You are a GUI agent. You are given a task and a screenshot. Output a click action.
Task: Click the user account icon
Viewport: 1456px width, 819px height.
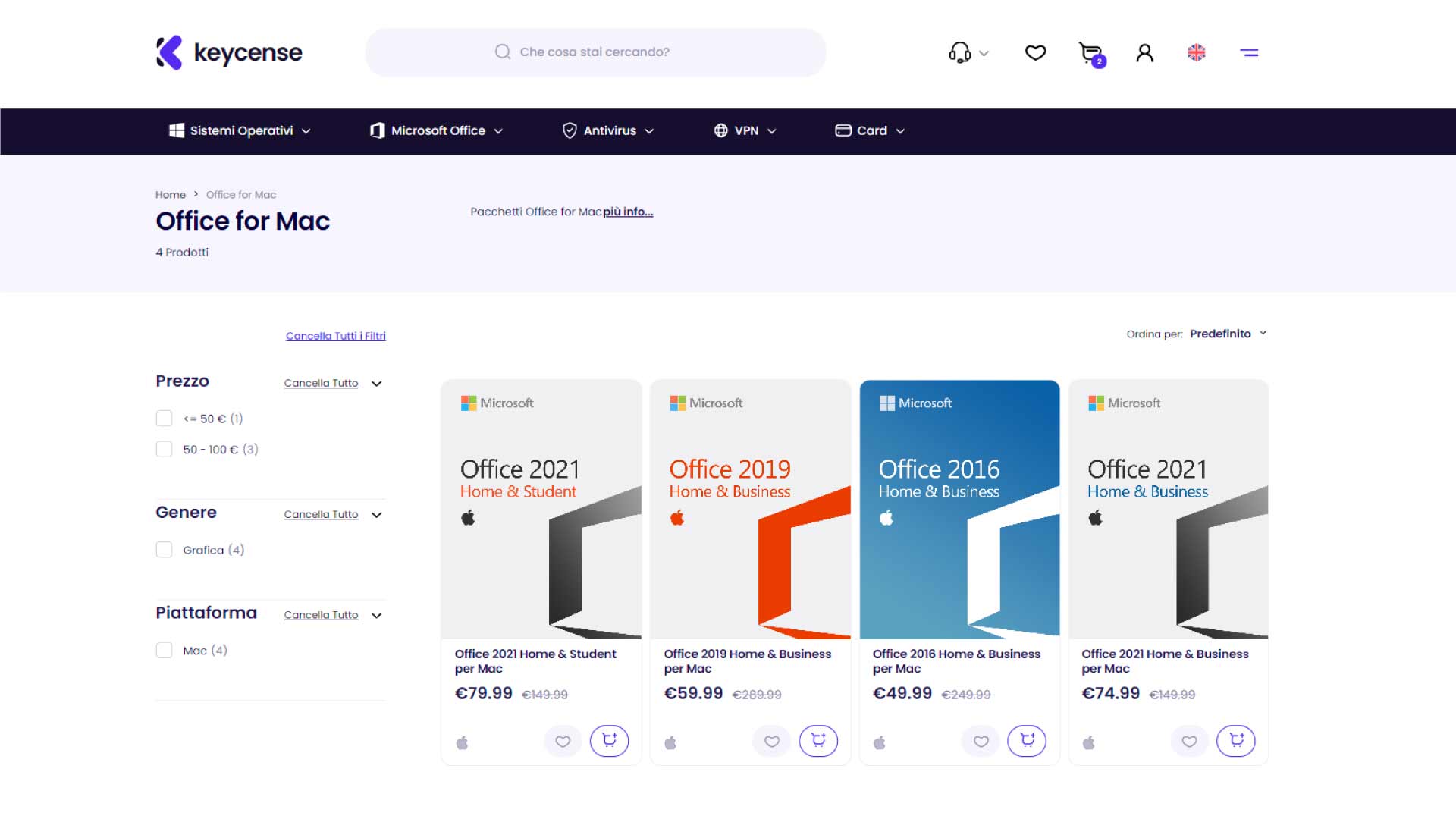[1144, 53]
